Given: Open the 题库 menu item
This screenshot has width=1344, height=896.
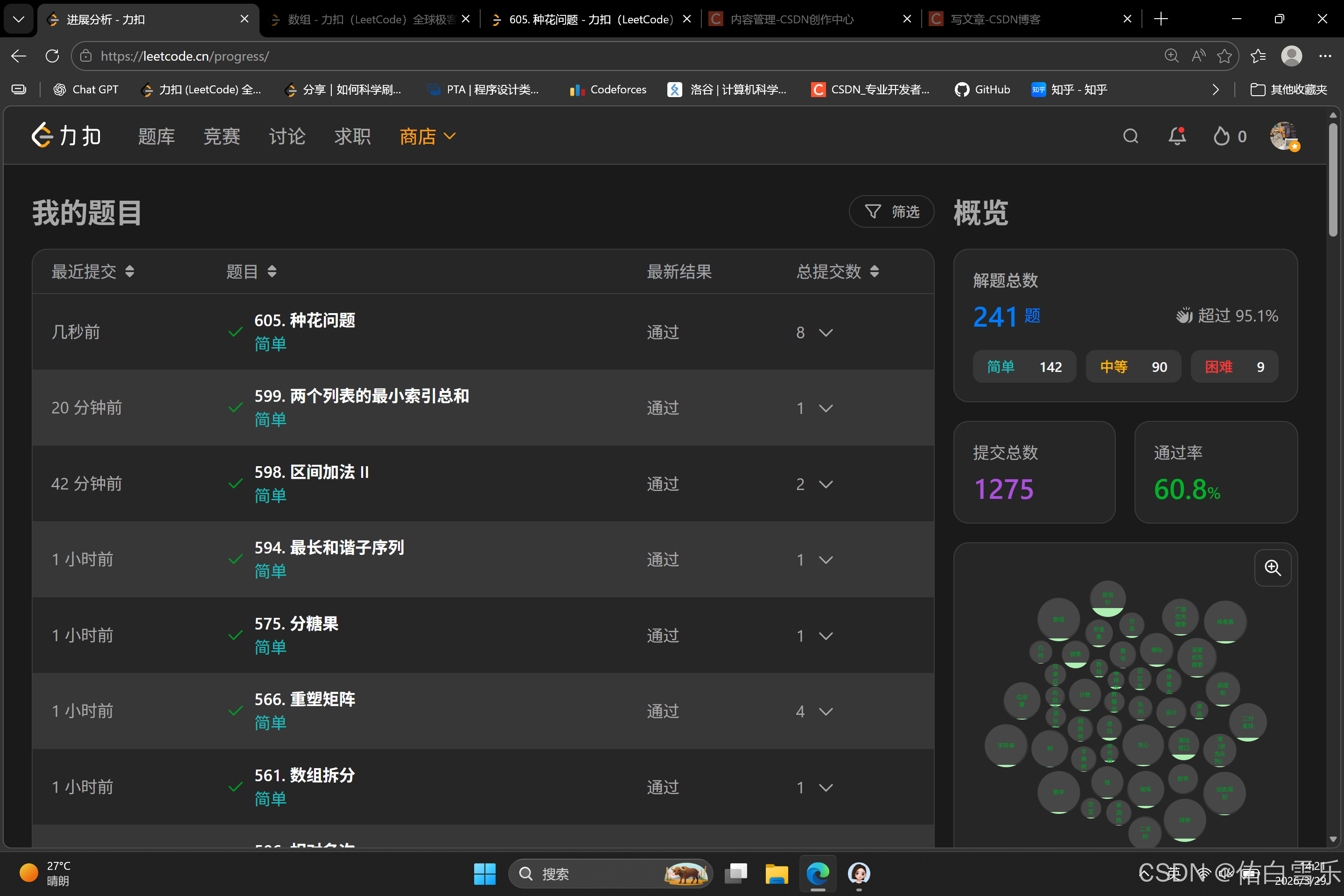Looking at the screenshot, I should point(156,136).
